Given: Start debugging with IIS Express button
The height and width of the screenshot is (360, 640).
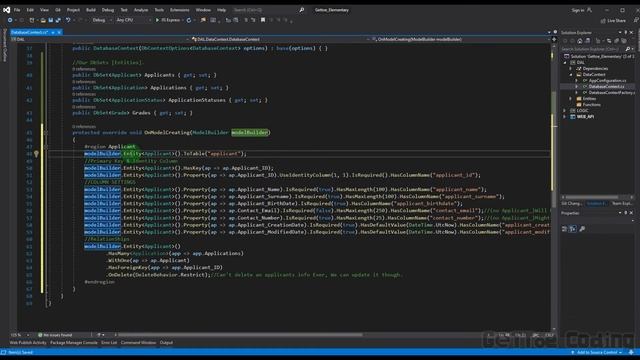Looking at the screenshot, I should coord(168,20).
